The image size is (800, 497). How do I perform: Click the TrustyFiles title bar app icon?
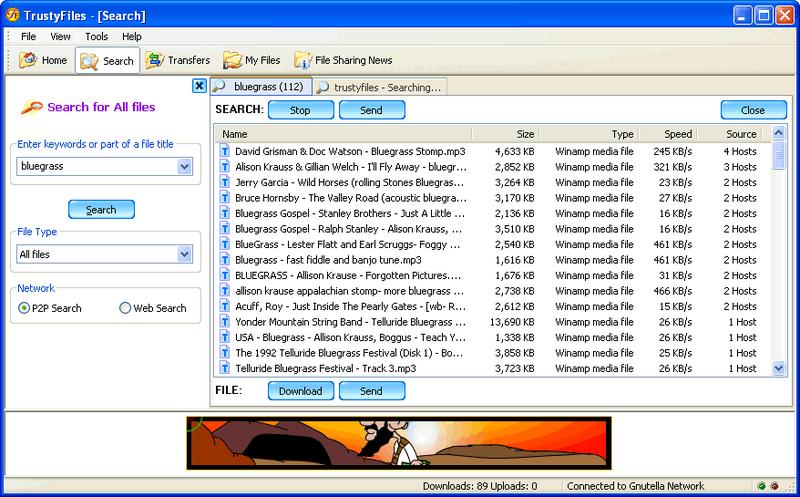13,15
